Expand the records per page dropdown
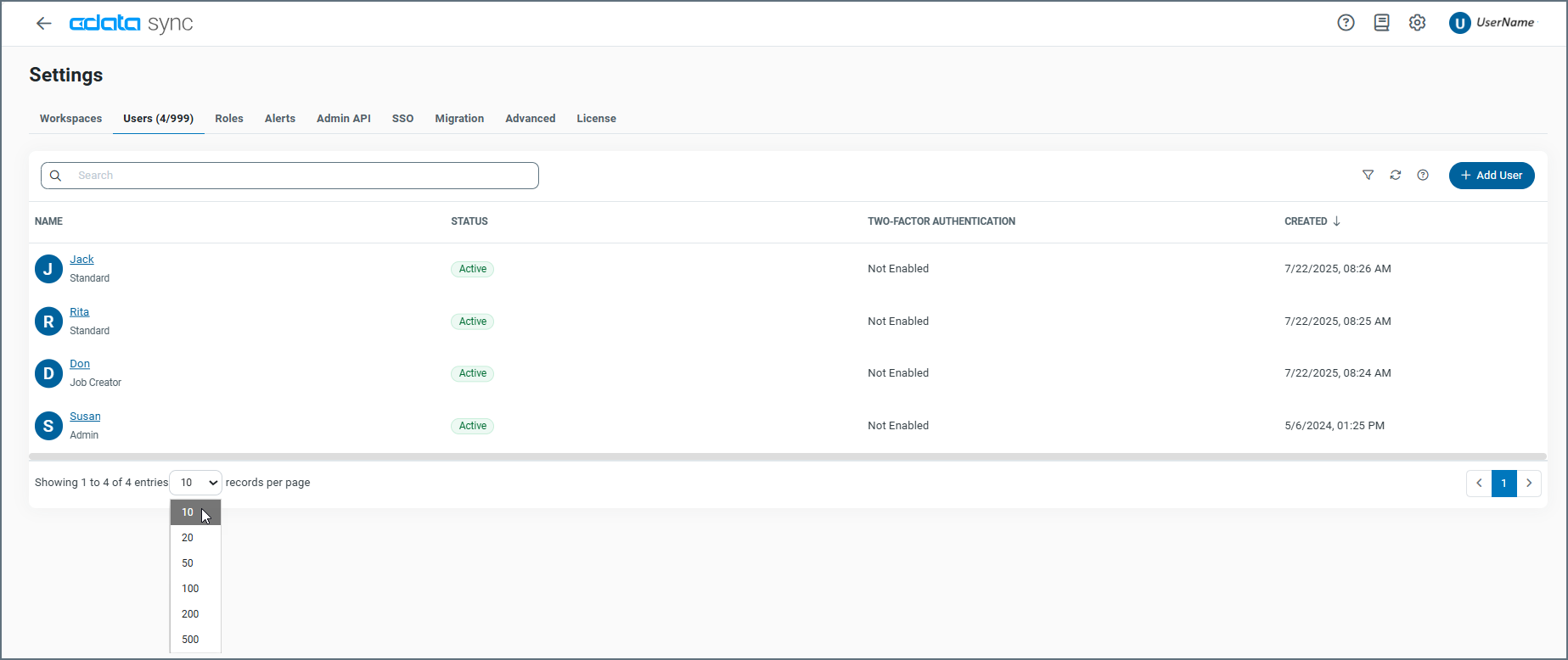Image resolution: width=1568 pixels, height=660 pixels. click(195, 483)
